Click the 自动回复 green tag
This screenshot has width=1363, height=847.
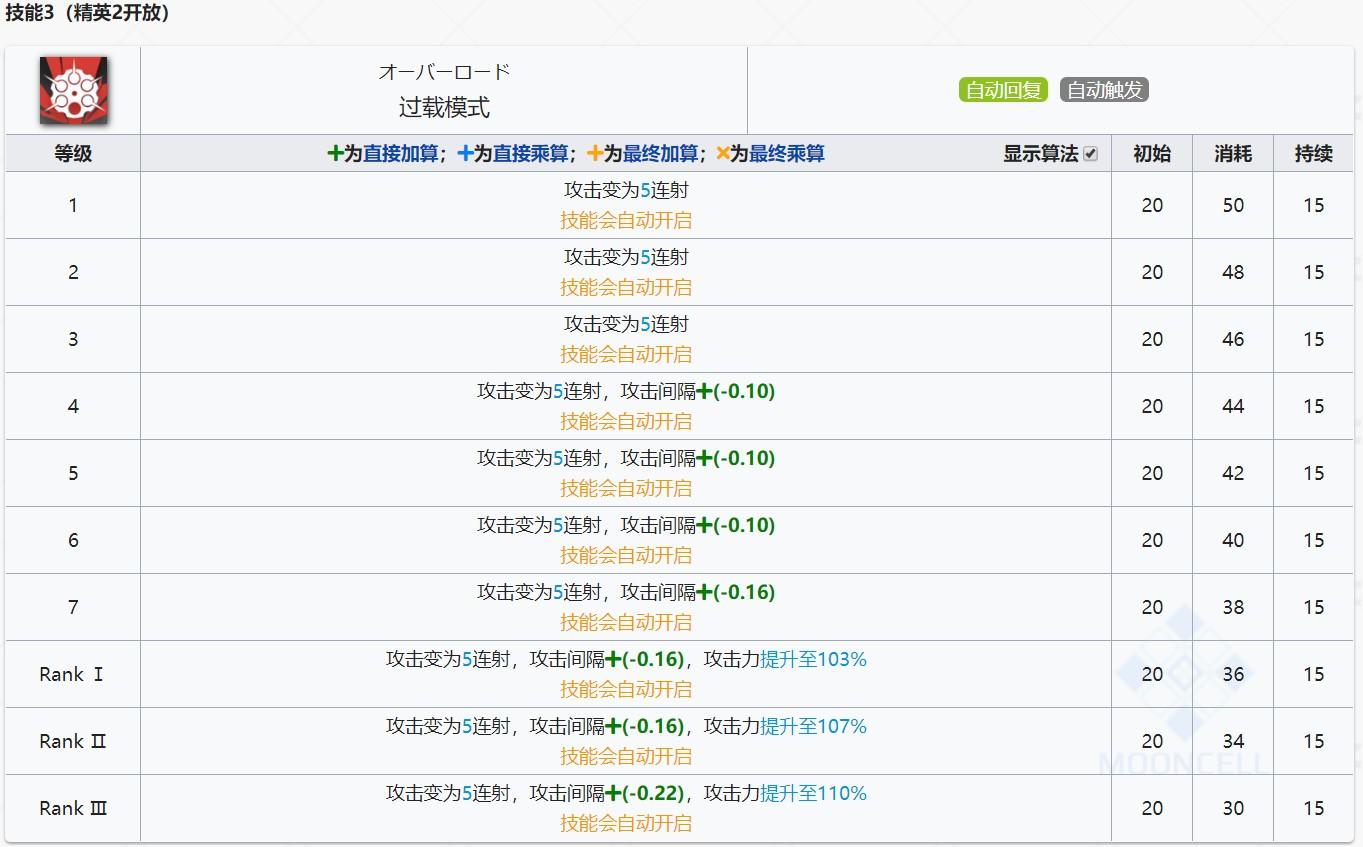pyautogui.click(x=1003, y=90)
